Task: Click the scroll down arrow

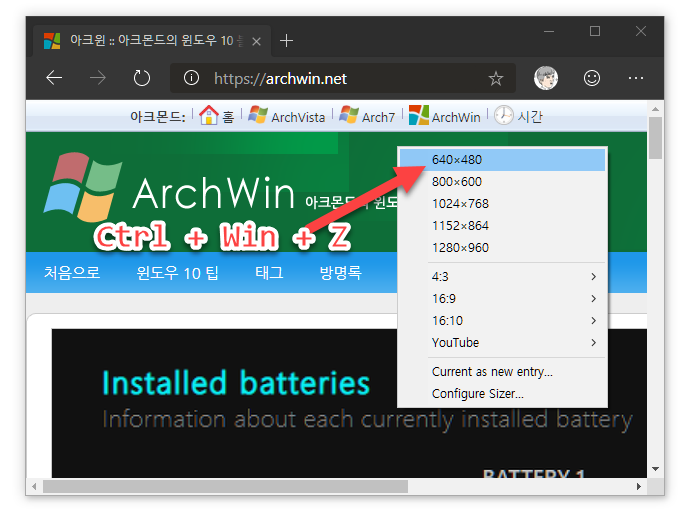Action: [x=655, y=469]
